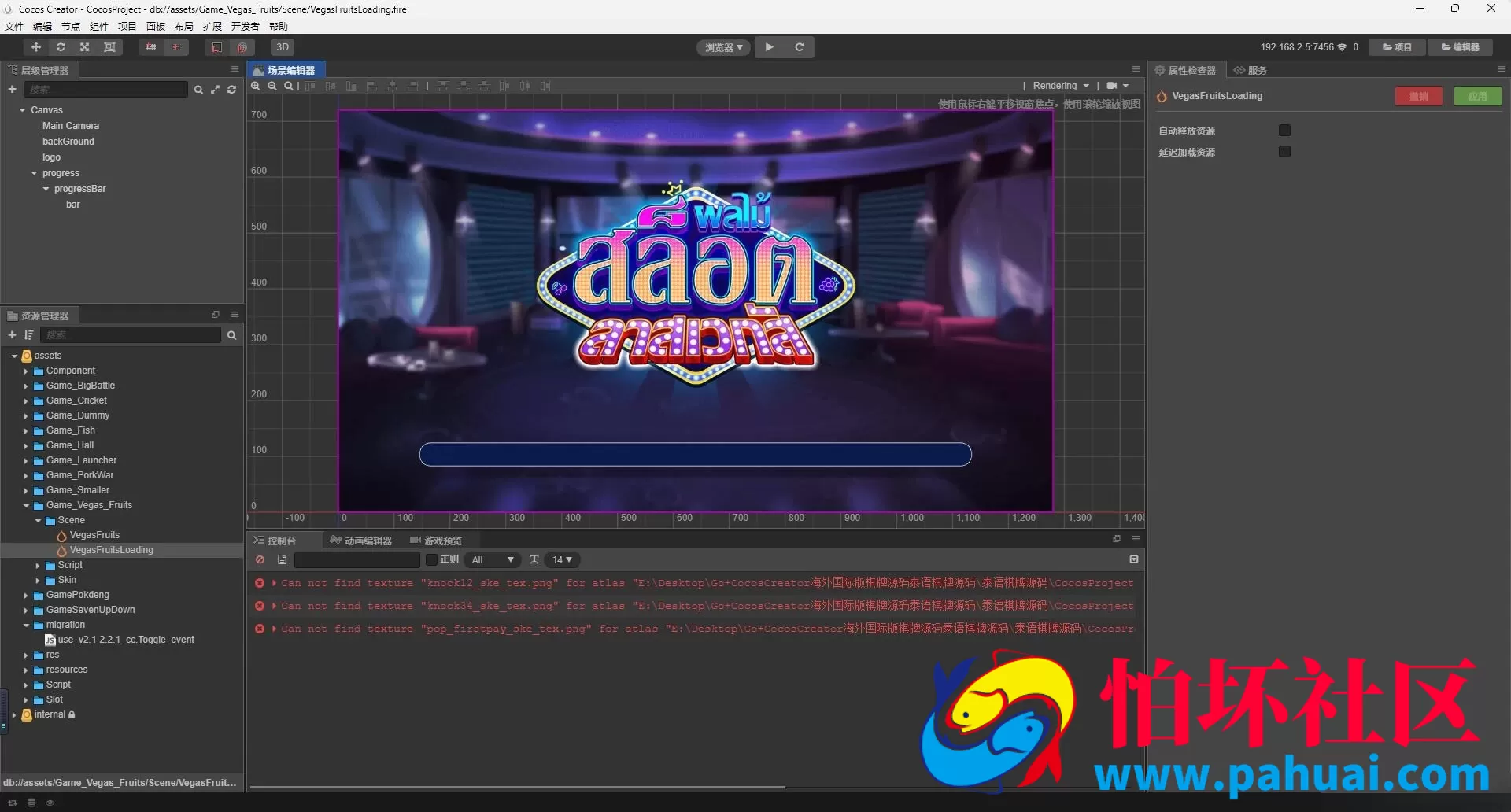Open the scene editor panel menu
Viewport: 1511px width, 812px height.
(1136, 69)
